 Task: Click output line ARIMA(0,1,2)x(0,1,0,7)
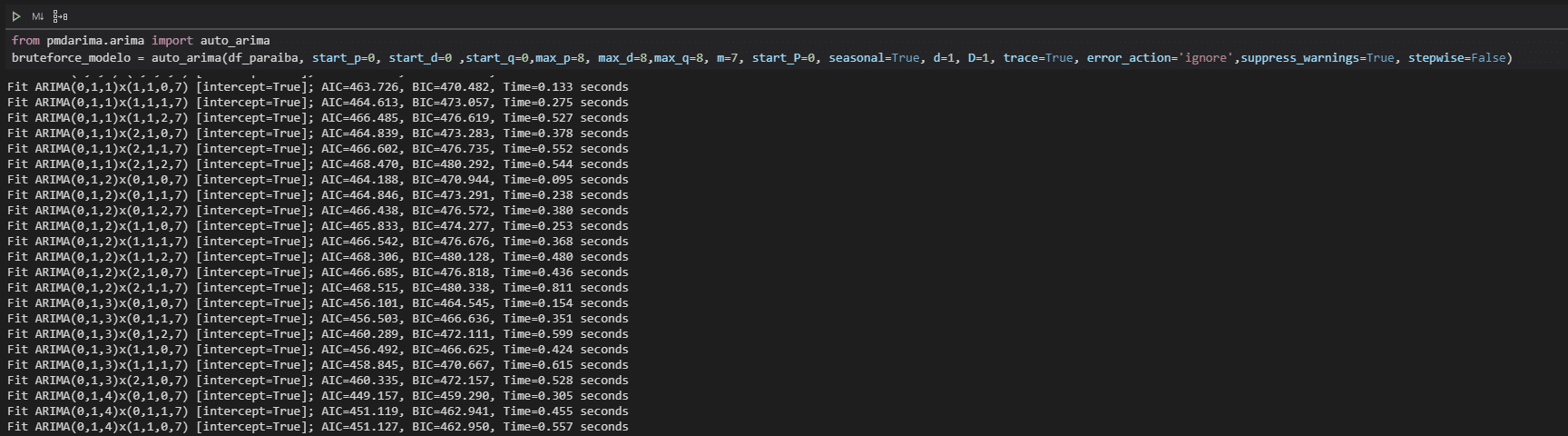[x=318, y=179]
